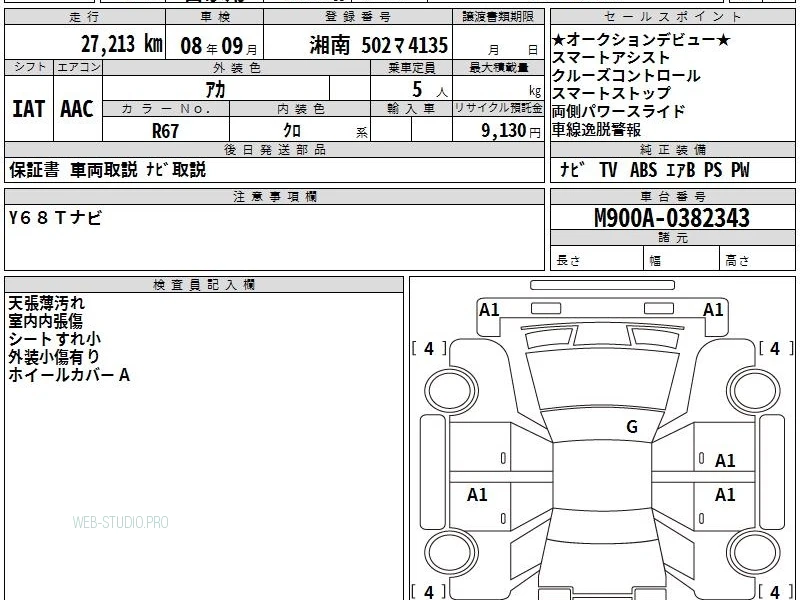The image size is (800, 600).
Task: Click ナビ in genuine equipment row
Action: pyautogui.click(x=572, y=170)
